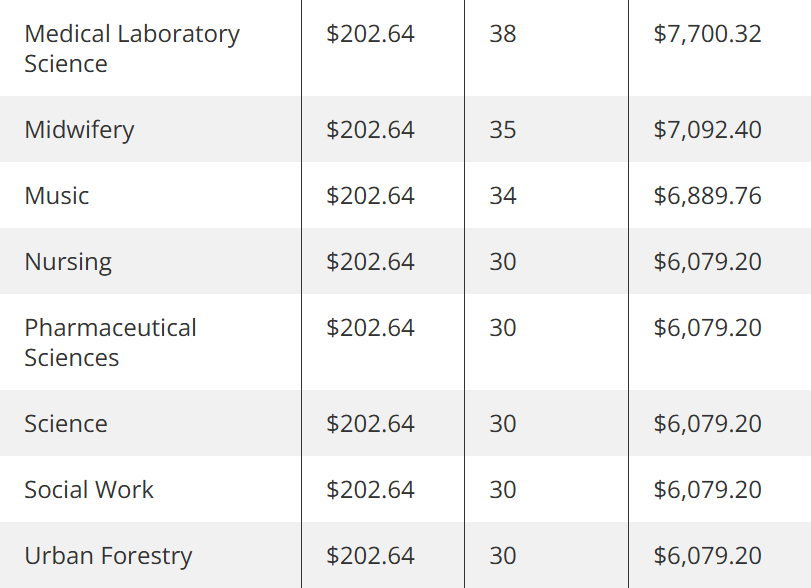Select the 34 credits cell for Music
This screenshot has height=588, width=811.
pos(503,195)
